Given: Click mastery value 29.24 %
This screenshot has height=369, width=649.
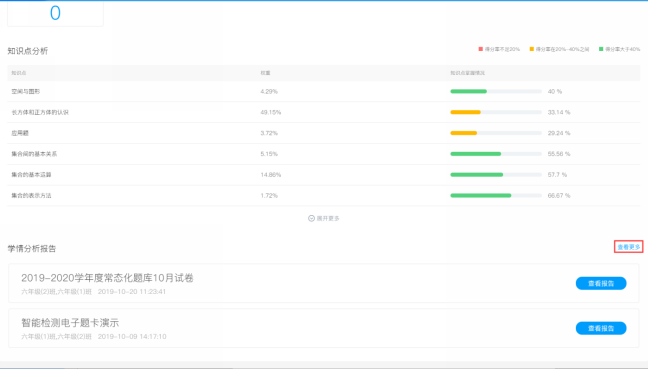Looking at the screenshot, I should point(559,133).
